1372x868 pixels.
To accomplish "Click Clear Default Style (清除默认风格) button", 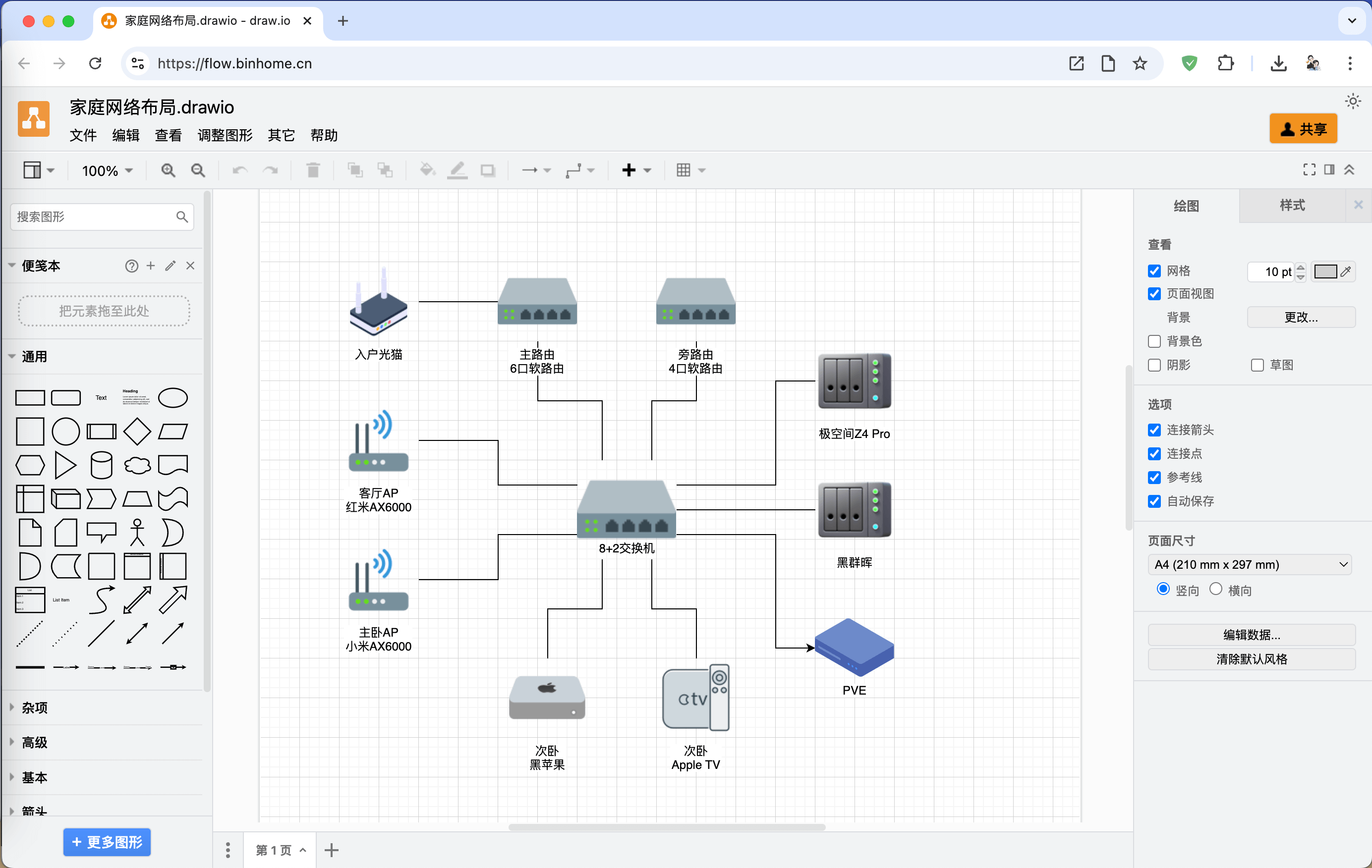I will point(1252,659).
